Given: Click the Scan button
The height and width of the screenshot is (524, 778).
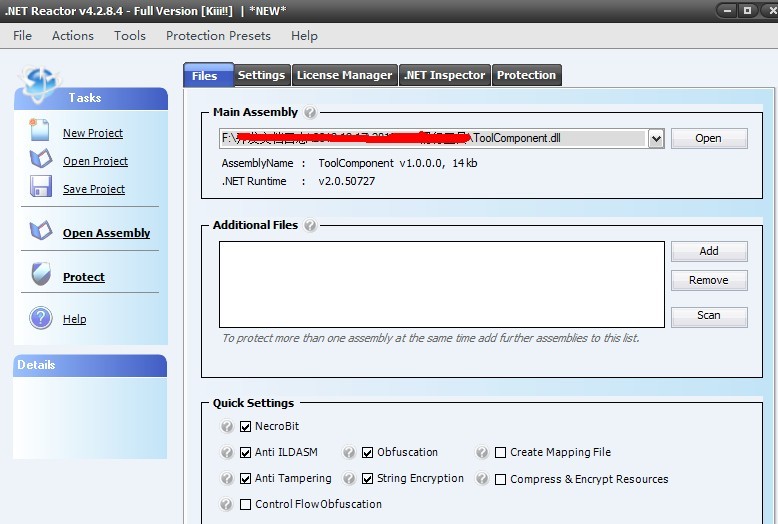Looking at the screenshot, I should pos(709,316).
